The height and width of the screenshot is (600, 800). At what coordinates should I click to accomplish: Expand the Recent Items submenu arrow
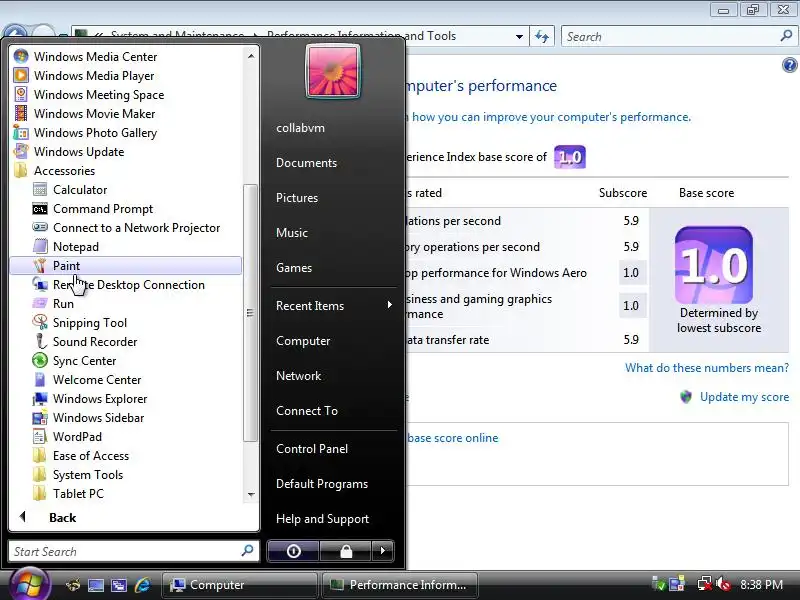390,305
